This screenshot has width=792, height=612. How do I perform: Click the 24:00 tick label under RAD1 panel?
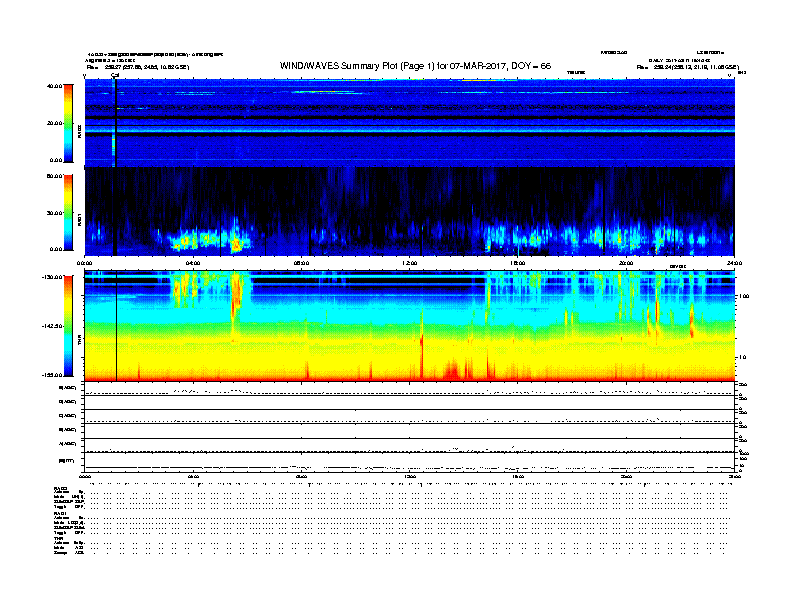(x=734, y=263)
